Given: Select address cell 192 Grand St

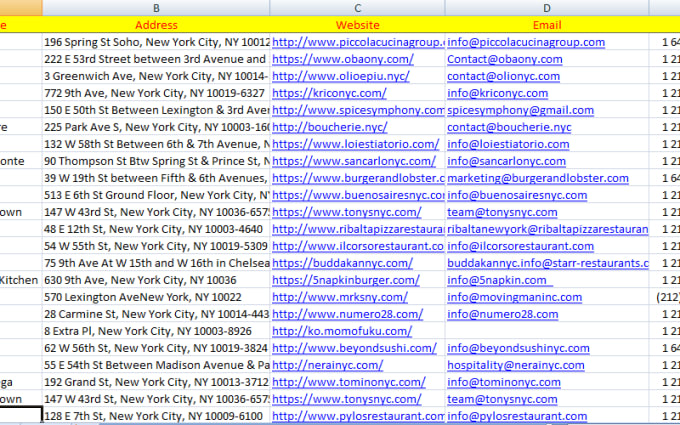Looking at the screenshot, I should point(156,382).
